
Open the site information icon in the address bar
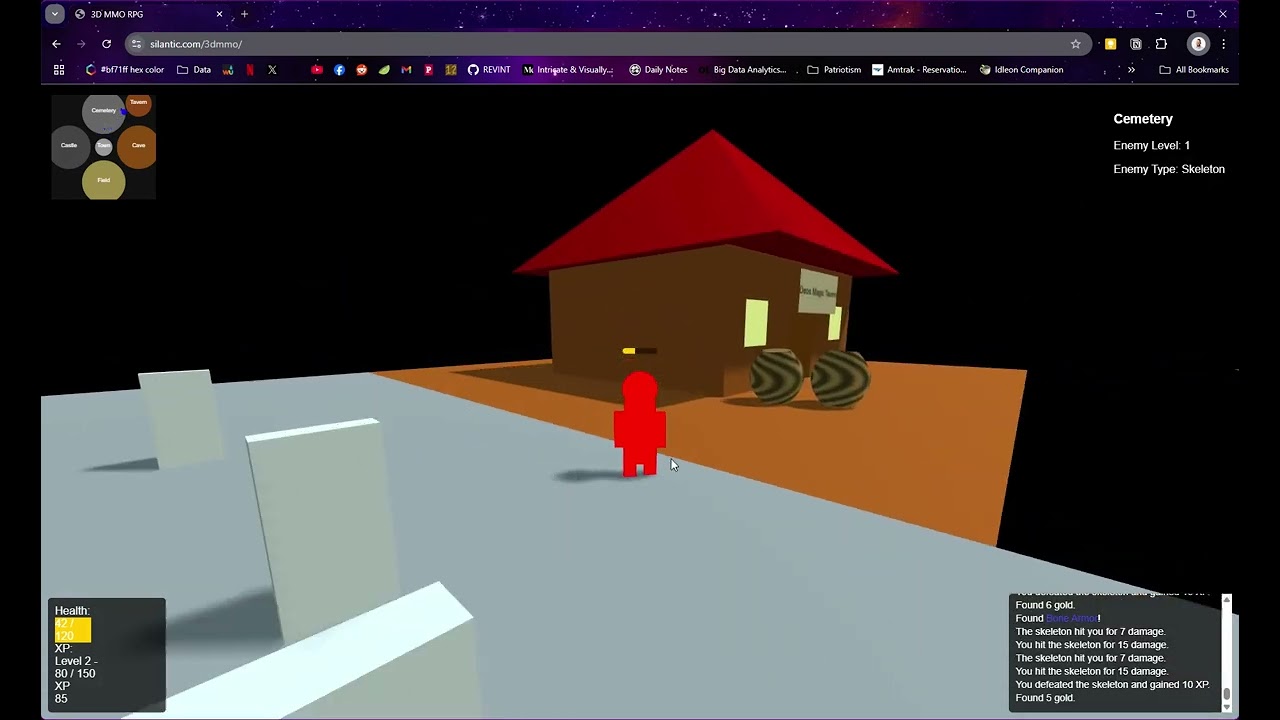(x=136, y=44)
